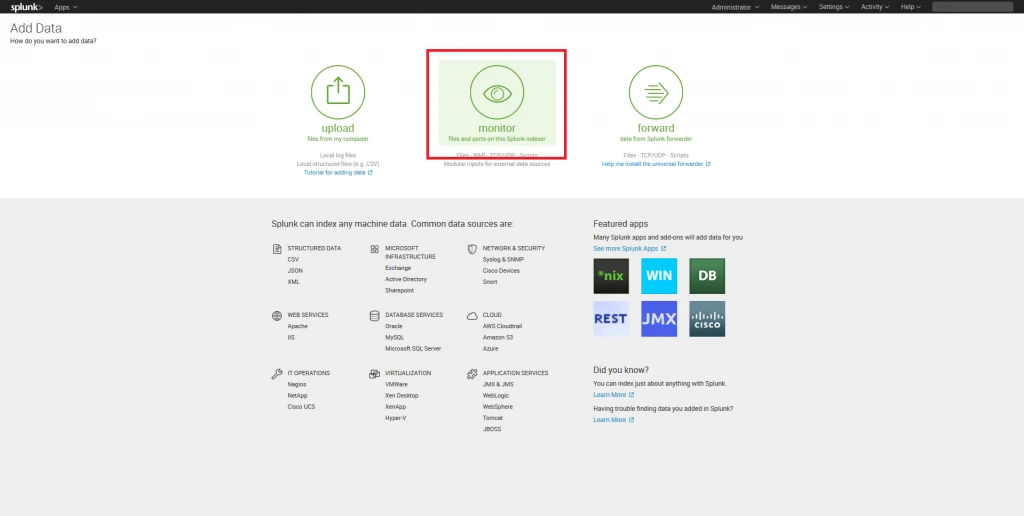Click Help me install universal forwarder link
1024x516 pixels.
pyautogui.click(x=655, y=164)
